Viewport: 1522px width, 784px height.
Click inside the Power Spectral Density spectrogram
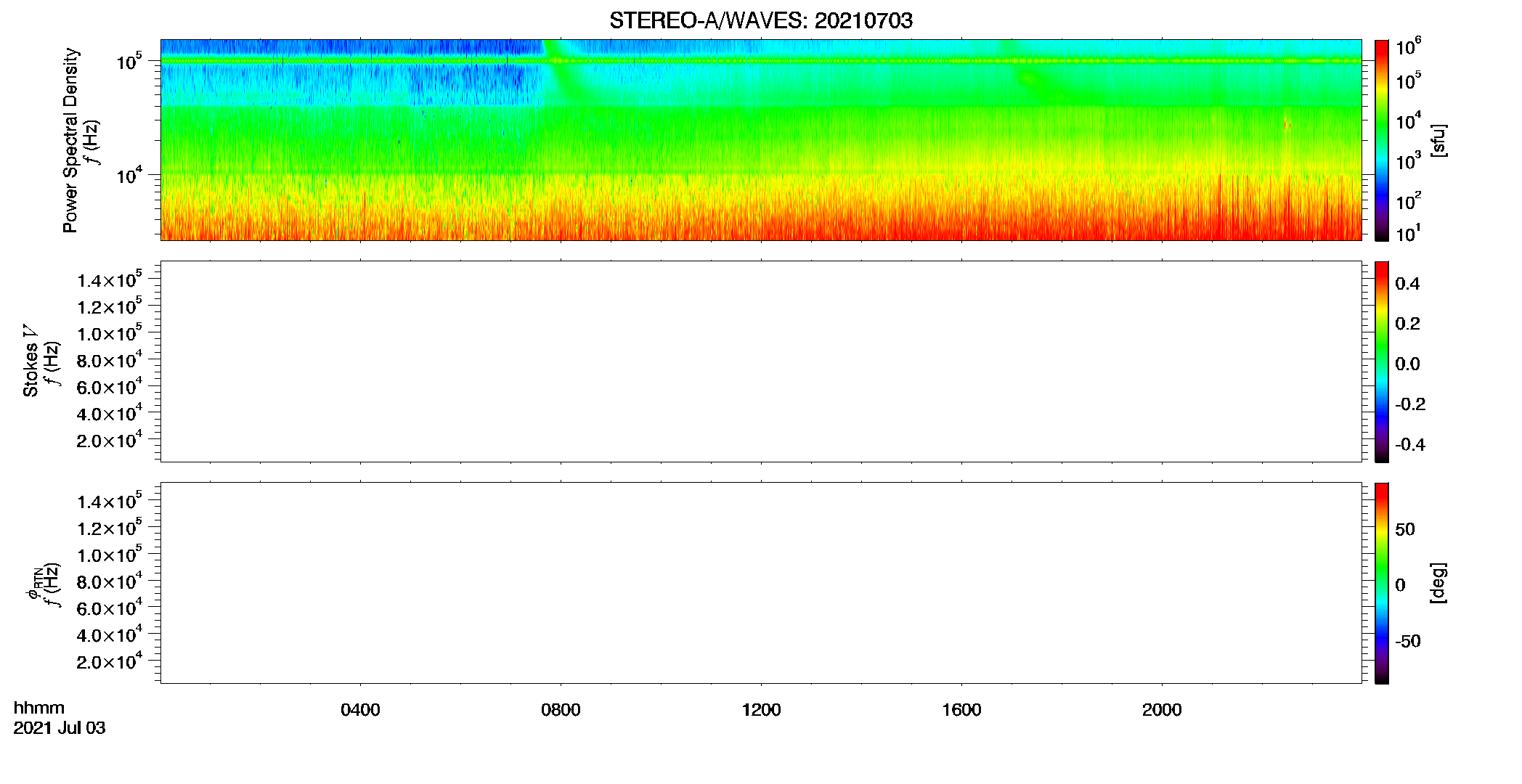tap(760, 139)
